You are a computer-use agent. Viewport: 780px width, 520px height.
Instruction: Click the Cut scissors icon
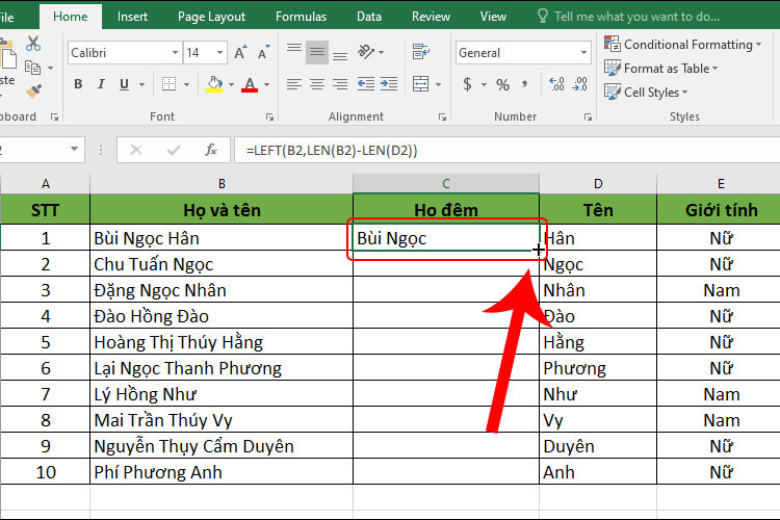coord(33,44)
